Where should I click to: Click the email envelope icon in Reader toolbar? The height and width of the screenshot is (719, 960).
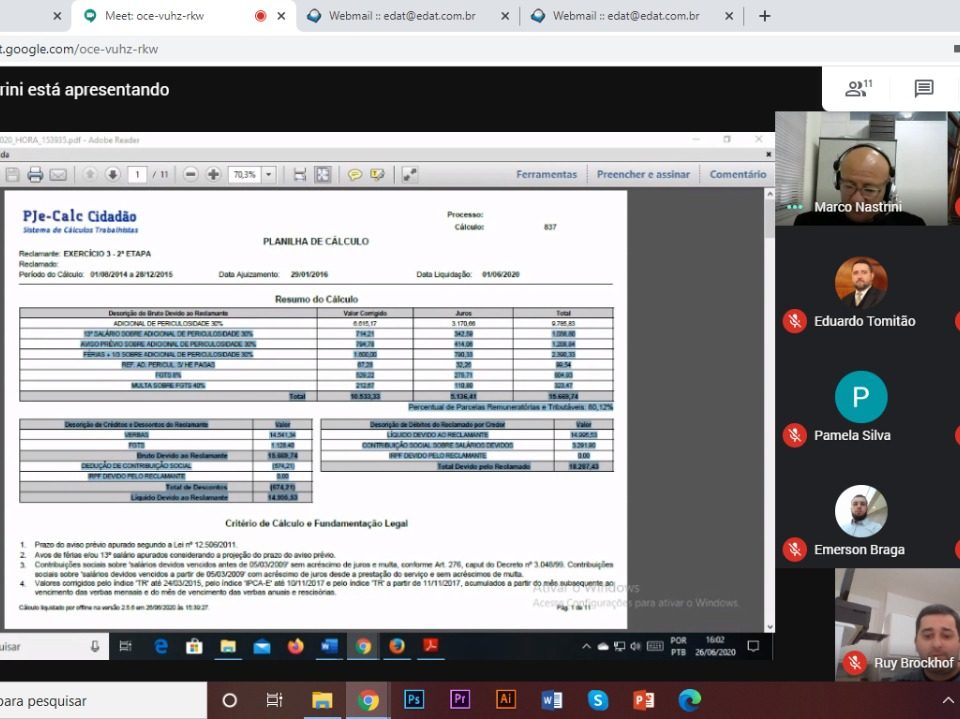coord(58,175)
